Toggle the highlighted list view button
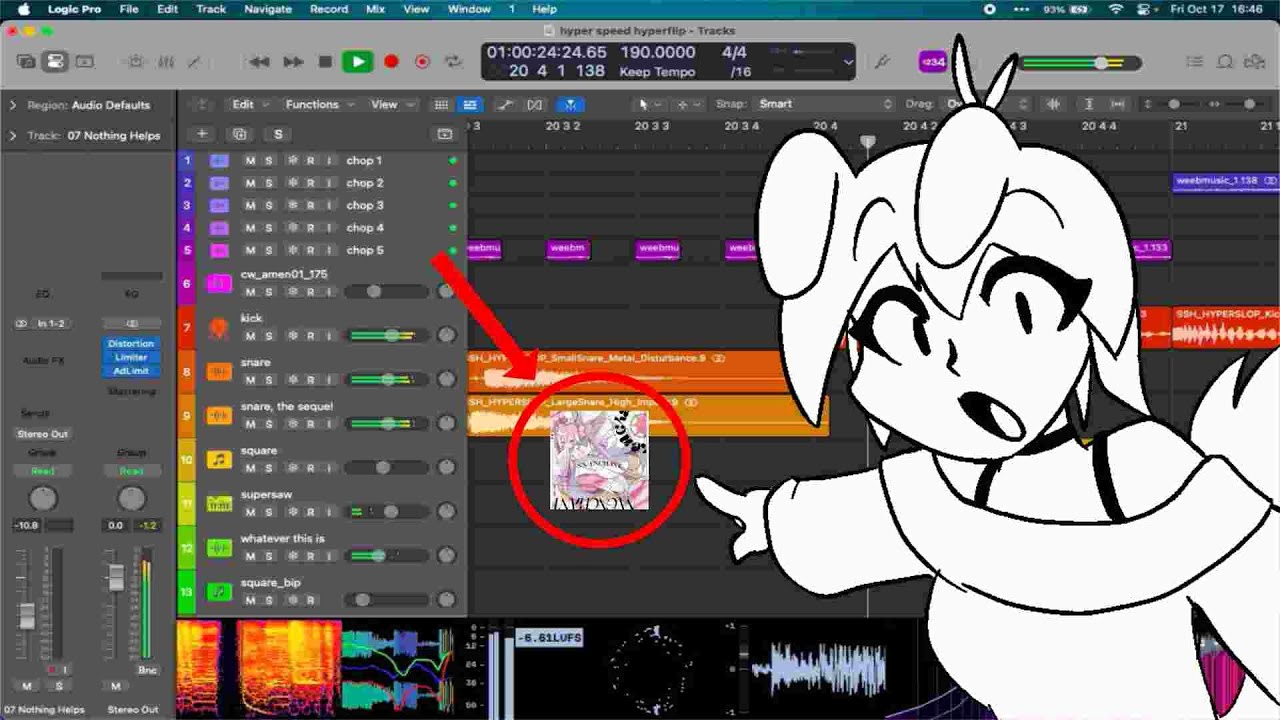The image size is (1280, 720). [469, 104]
